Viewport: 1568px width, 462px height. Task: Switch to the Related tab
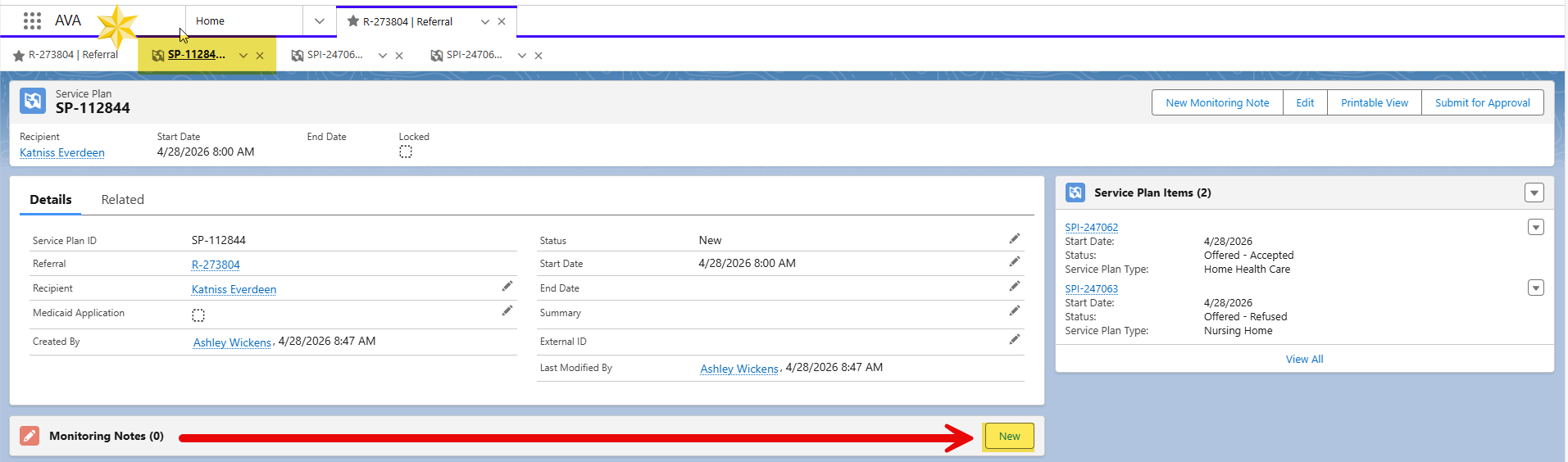[123, 200]
